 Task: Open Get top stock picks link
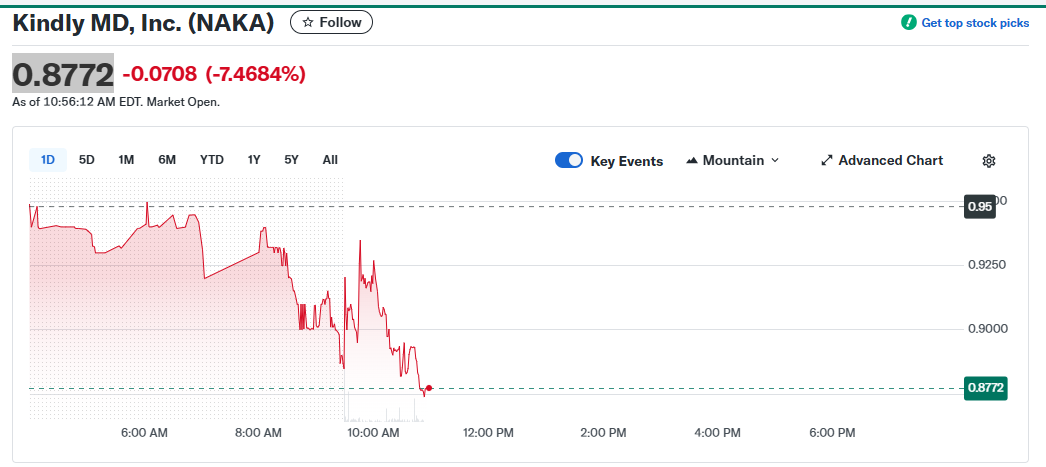coord(975,23)
